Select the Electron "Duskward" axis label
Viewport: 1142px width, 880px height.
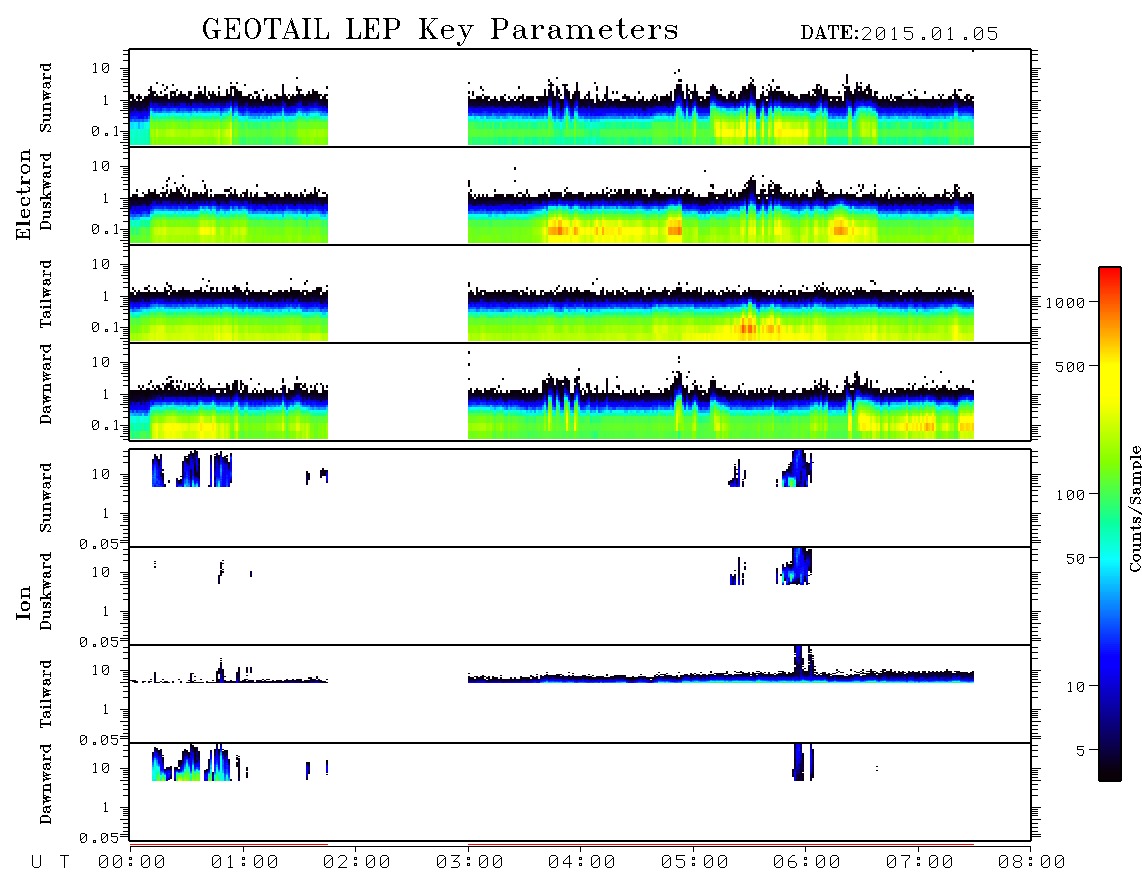pyautogui.click(x=46, y=191)
